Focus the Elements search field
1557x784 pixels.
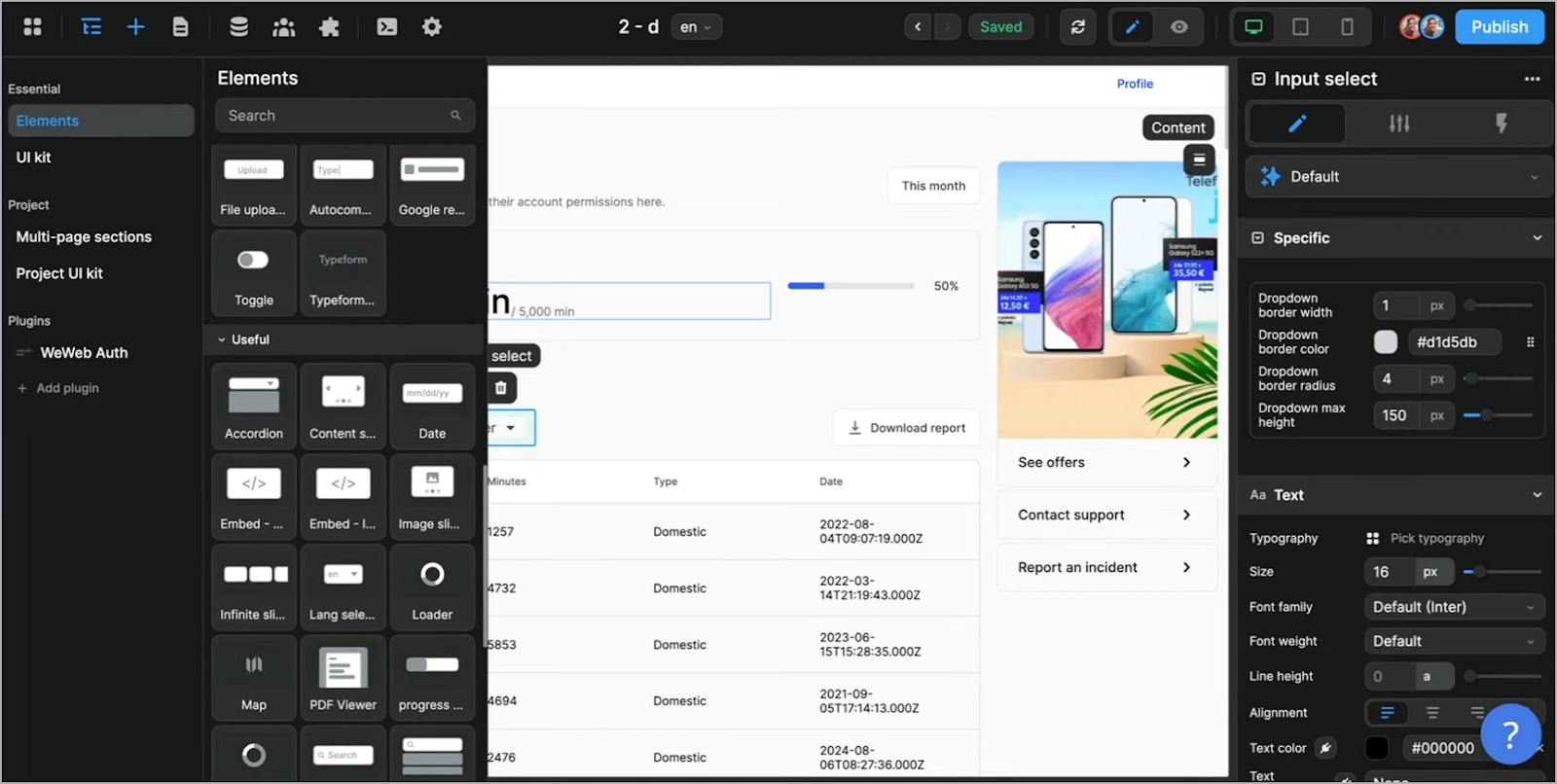344,116
